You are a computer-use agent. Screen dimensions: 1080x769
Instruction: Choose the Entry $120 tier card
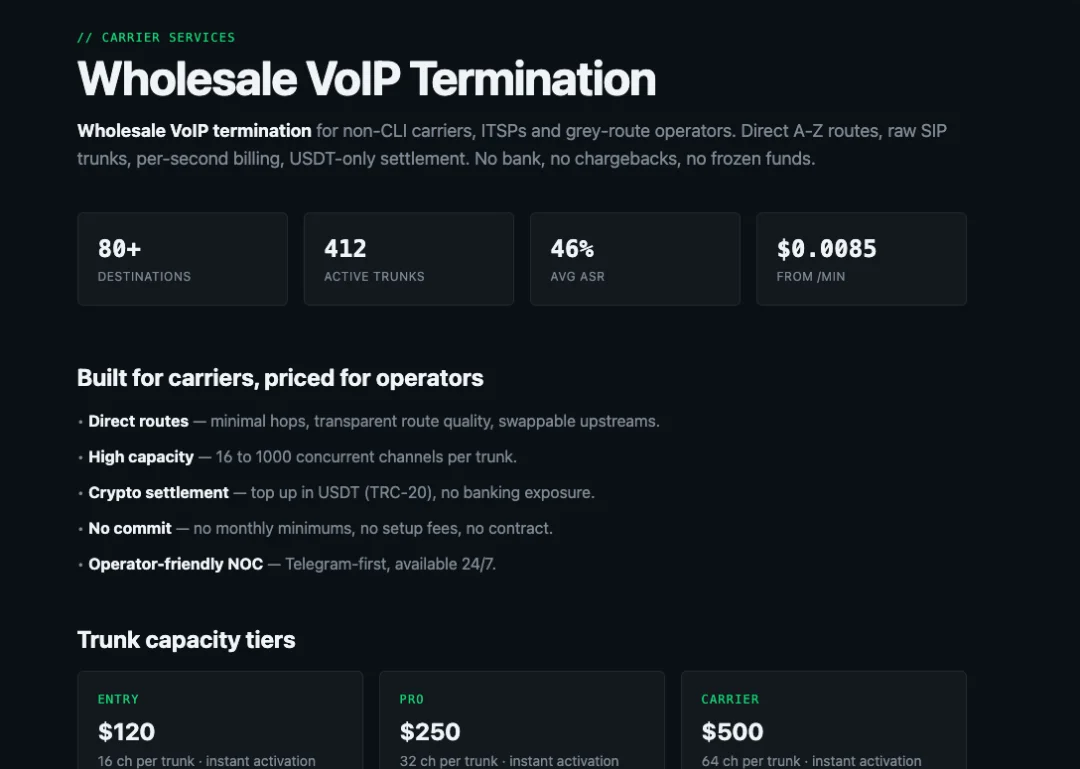pos(220,720)
